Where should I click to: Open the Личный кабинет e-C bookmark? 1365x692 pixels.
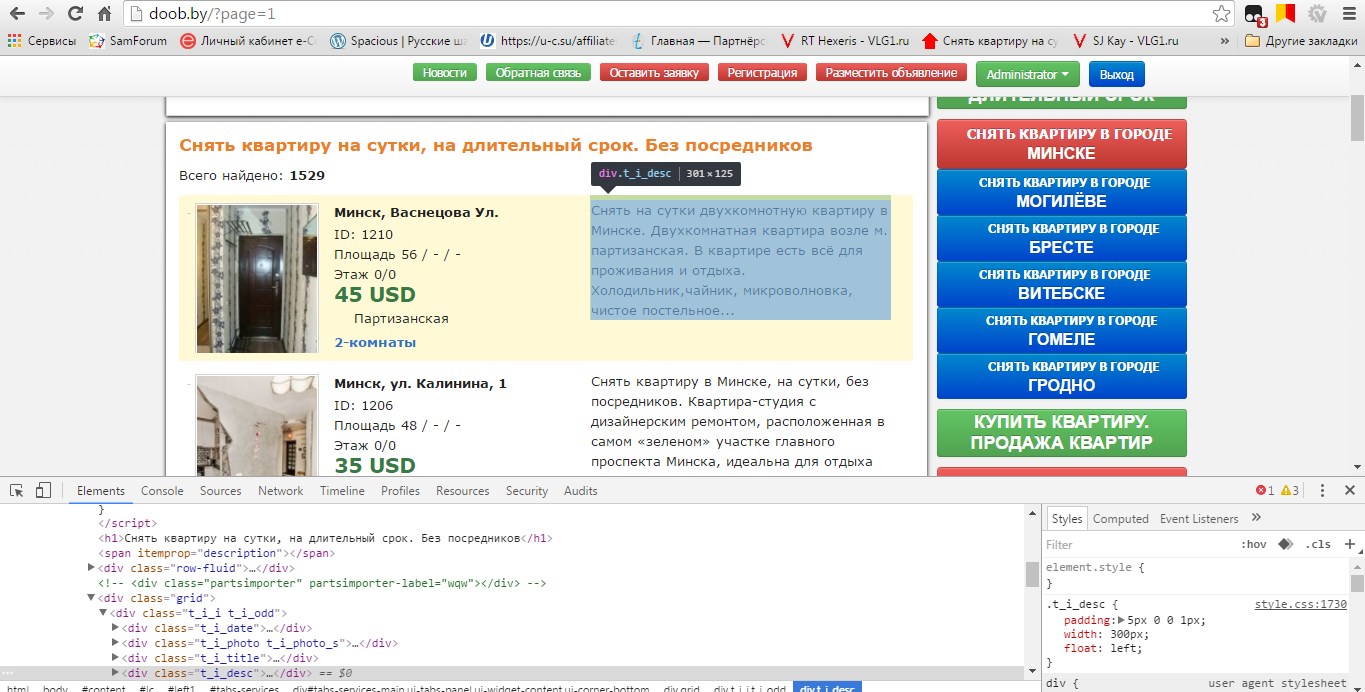(x=248, y=41)
